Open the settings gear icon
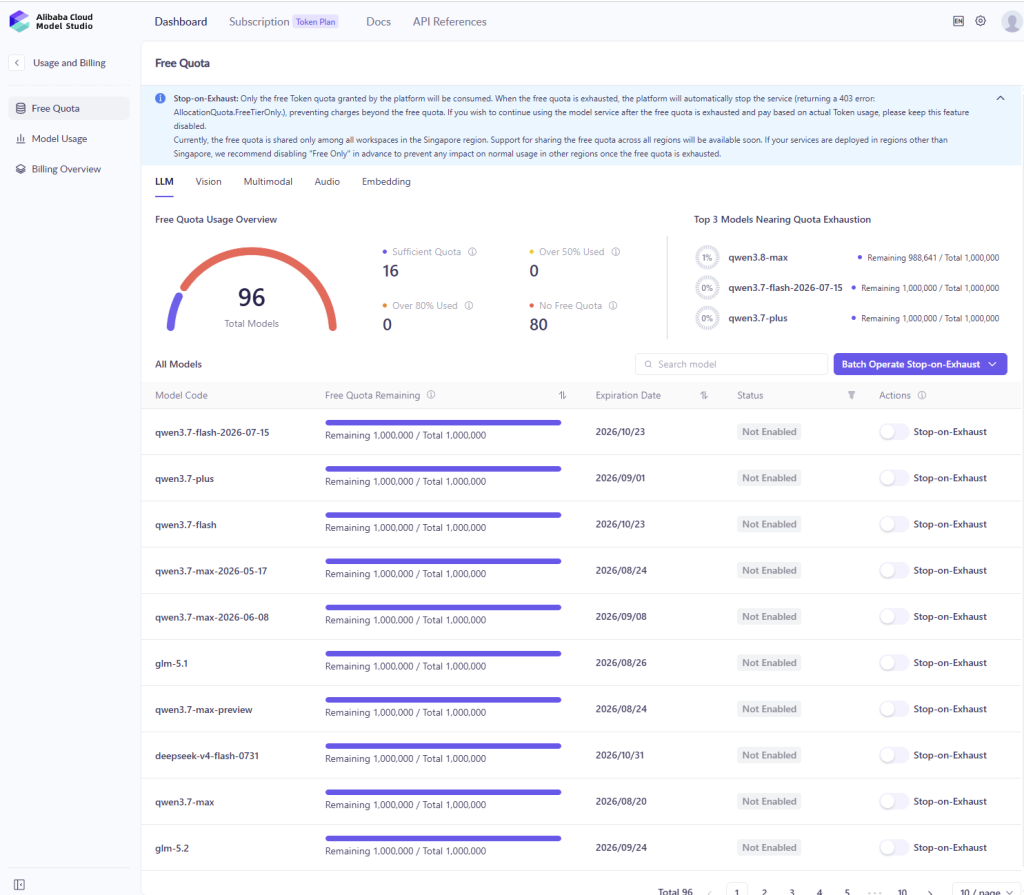This screenshot has width=1024, height=895. point(980,21)
